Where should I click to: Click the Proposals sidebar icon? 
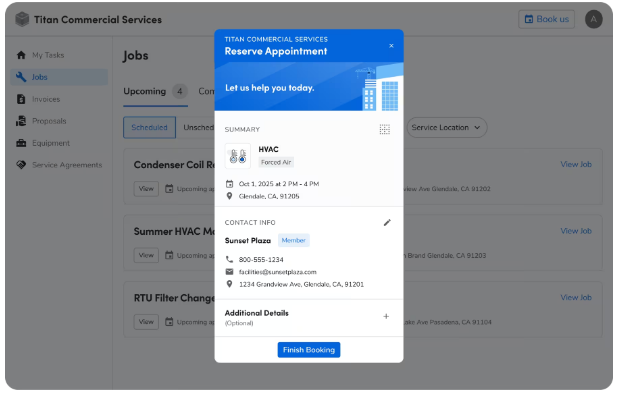point(21,121)
